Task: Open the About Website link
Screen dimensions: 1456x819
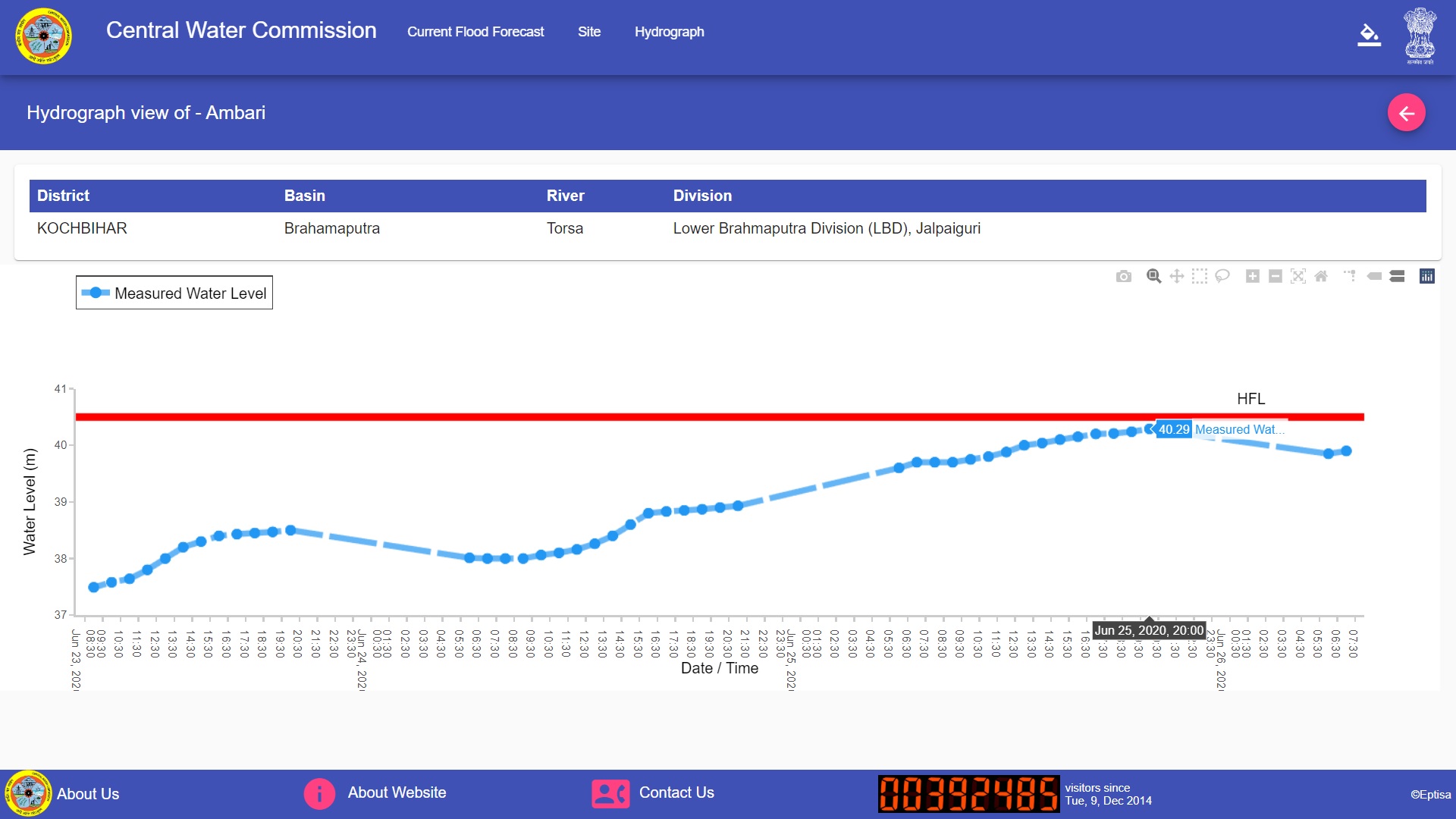Action: pyautogui.click(x=397, y=792)
